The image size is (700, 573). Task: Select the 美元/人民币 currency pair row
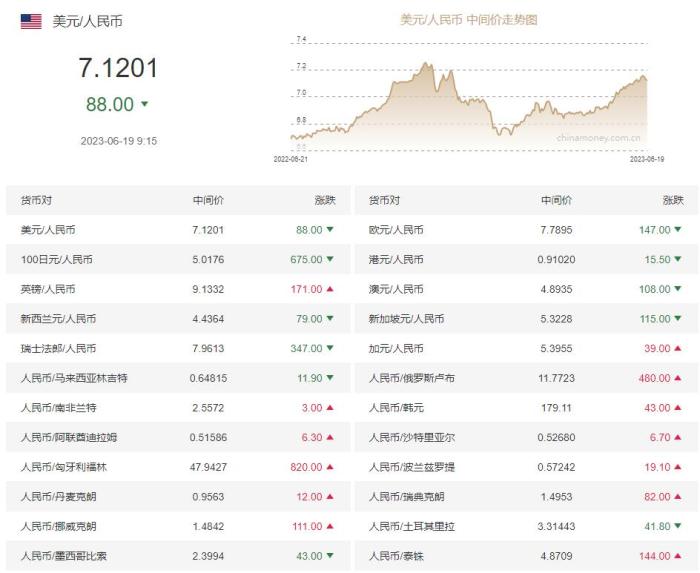pyautogui.click(x=178, y=230)
